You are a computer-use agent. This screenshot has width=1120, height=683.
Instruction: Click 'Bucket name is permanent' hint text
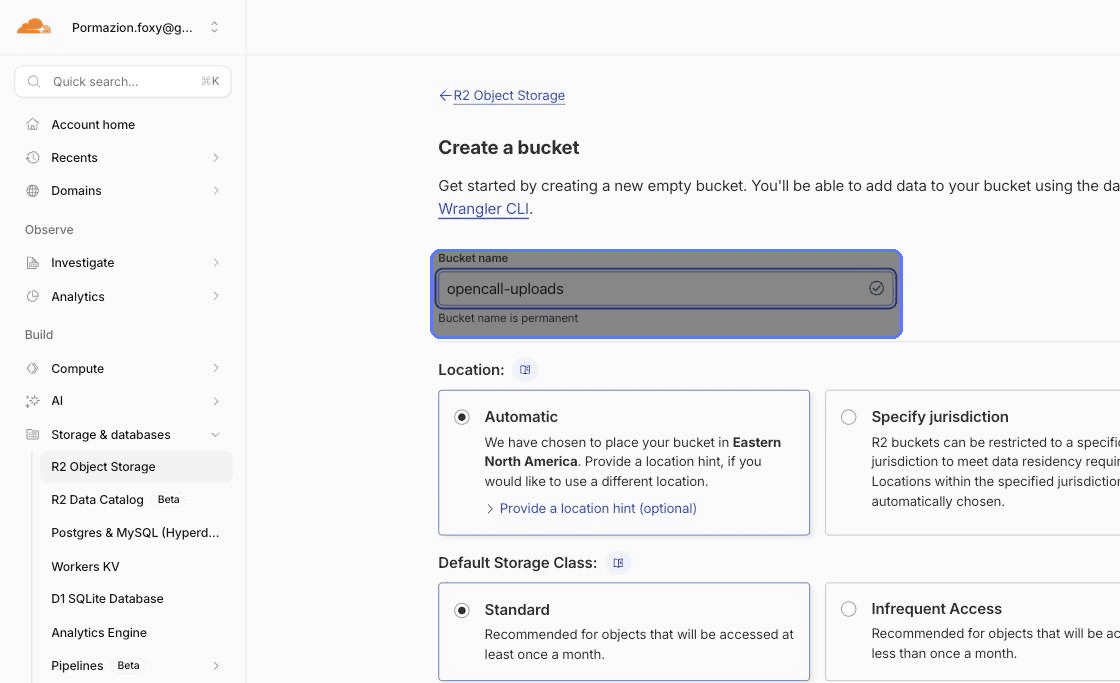click(508, 318)
